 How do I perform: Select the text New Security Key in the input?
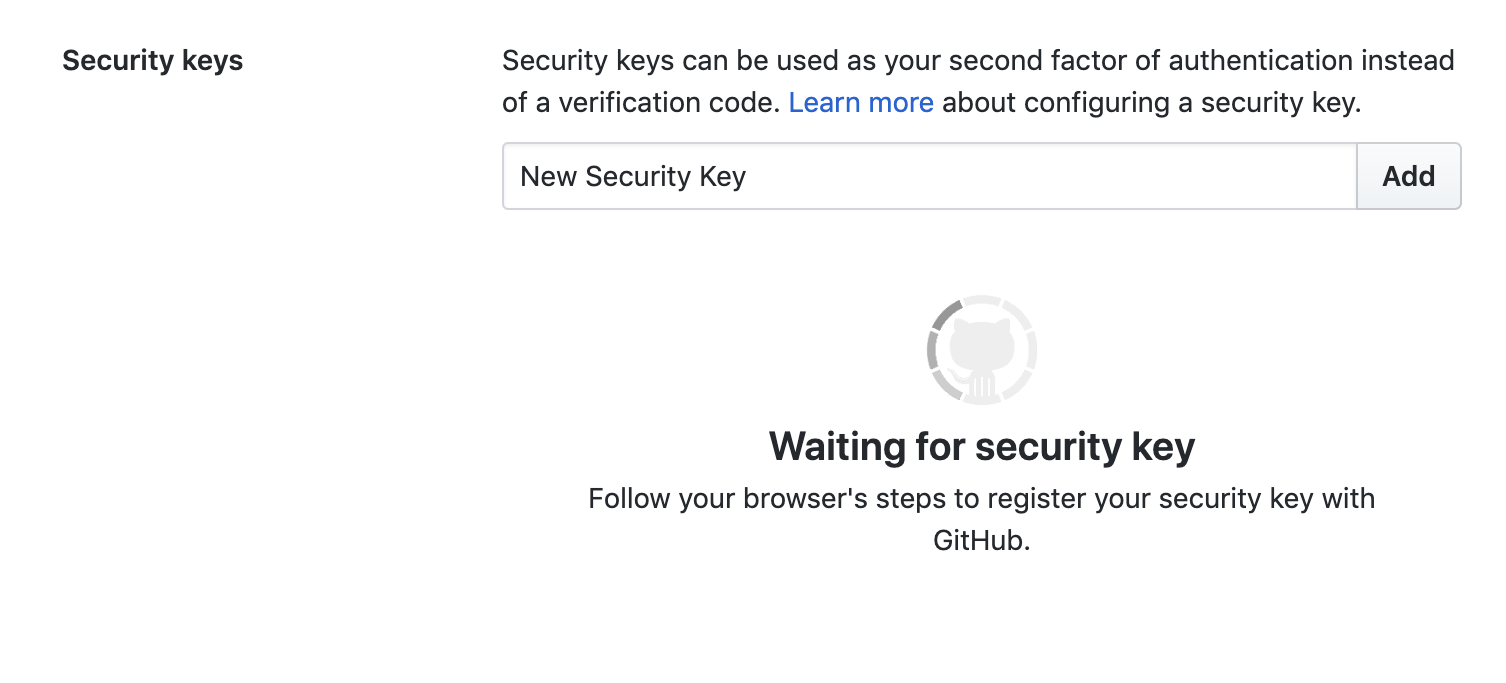[632, 176]
